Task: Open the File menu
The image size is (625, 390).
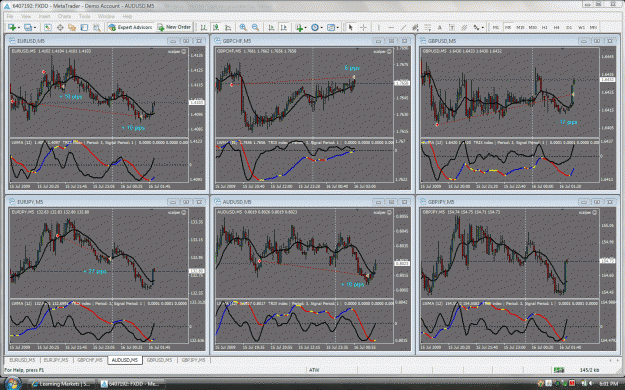Action: [10, 16]
